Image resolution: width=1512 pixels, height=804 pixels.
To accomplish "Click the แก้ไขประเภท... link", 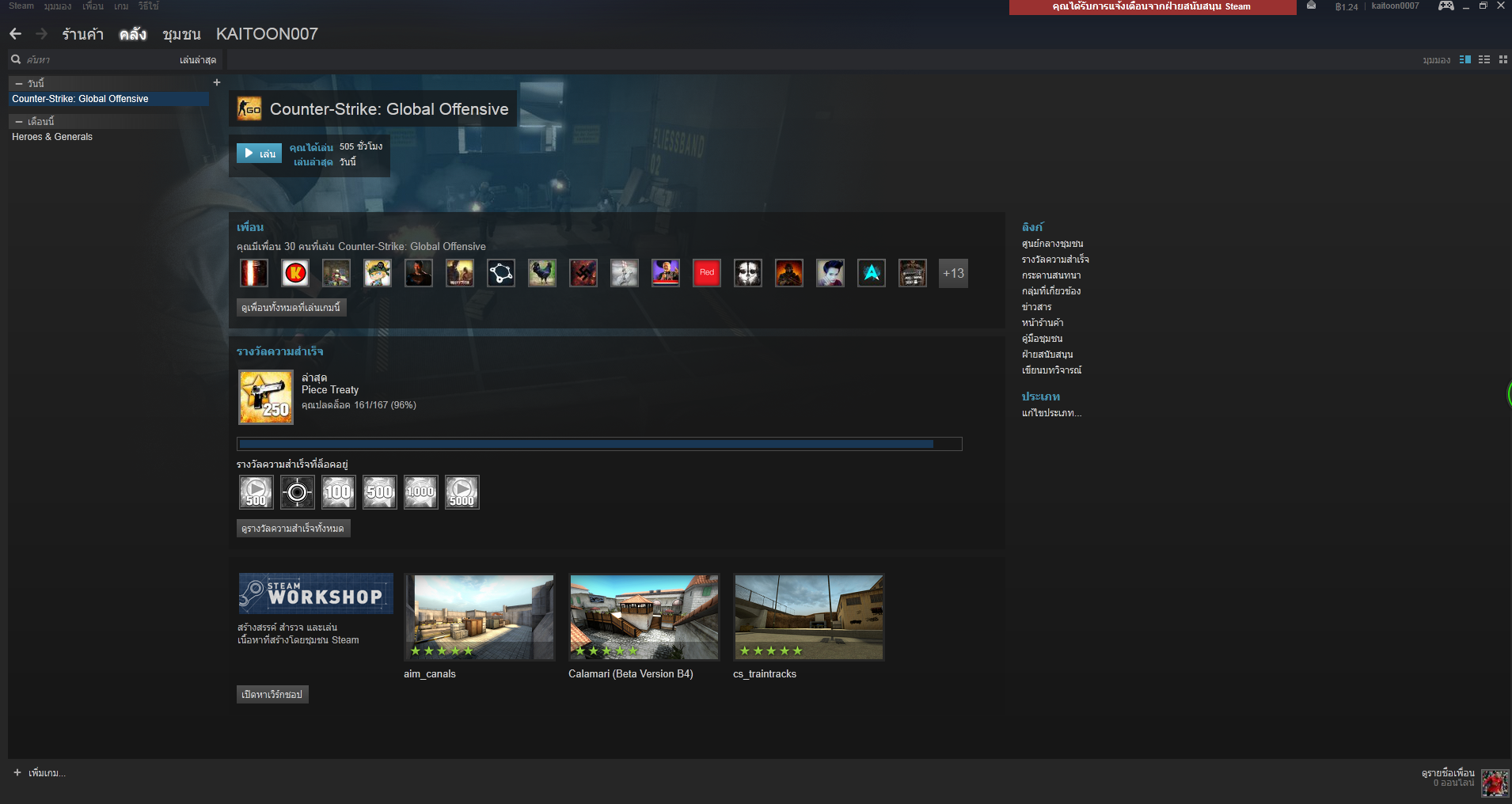I will 1051,413.
